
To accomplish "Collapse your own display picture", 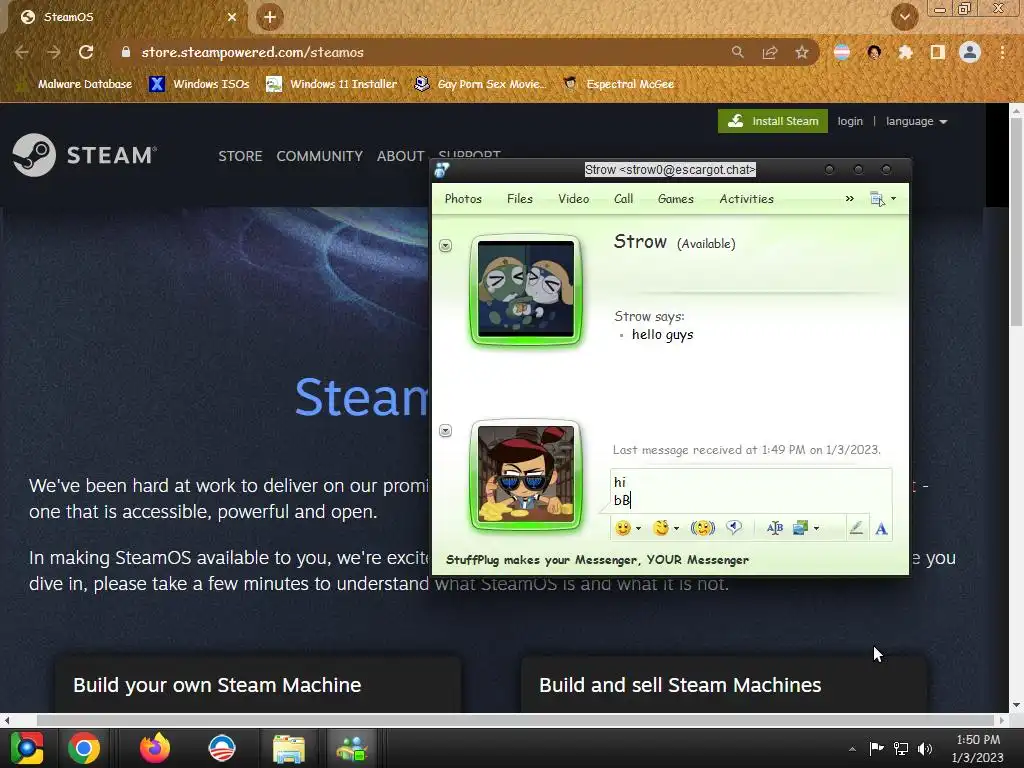I will (445, 431).
